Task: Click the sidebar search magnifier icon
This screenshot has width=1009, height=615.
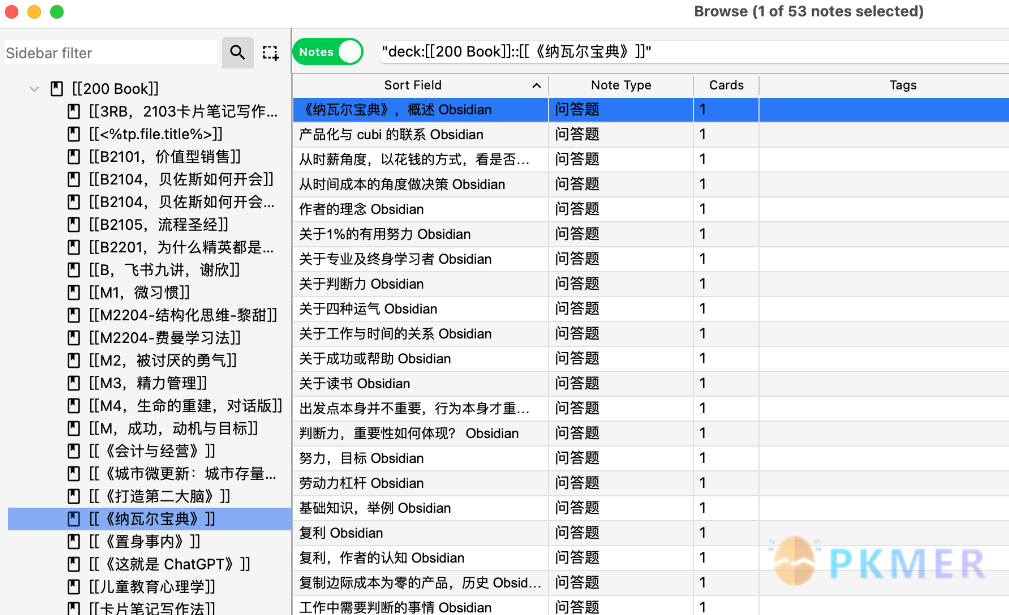Action: coord(237,52)
